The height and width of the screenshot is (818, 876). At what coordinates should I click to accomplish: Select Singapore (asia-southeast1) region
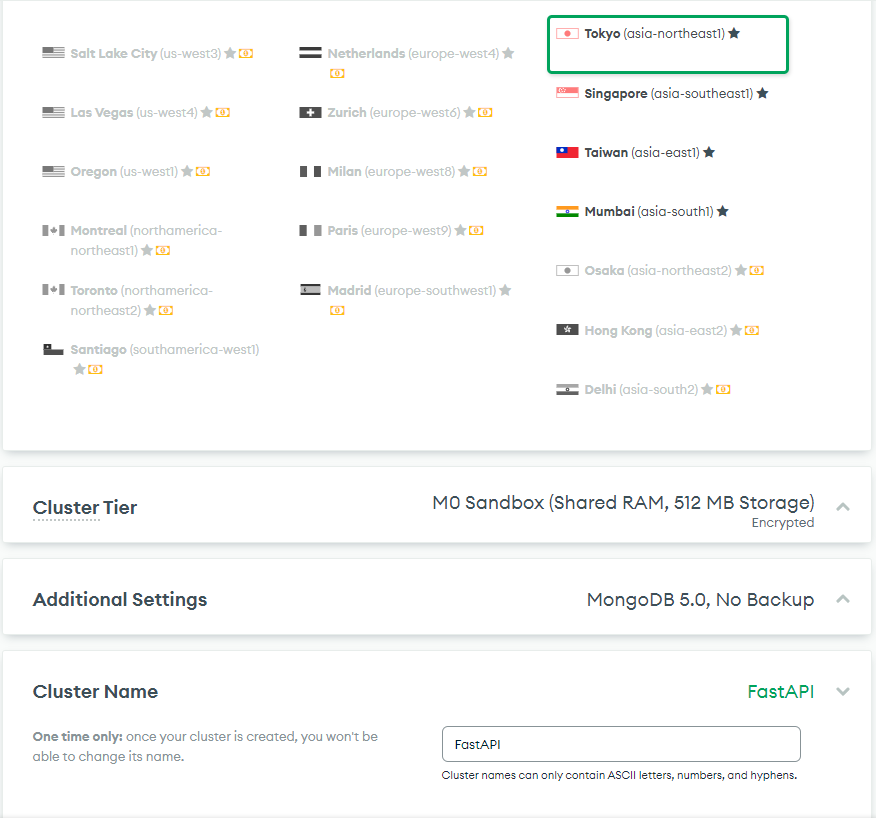(662, 93)
